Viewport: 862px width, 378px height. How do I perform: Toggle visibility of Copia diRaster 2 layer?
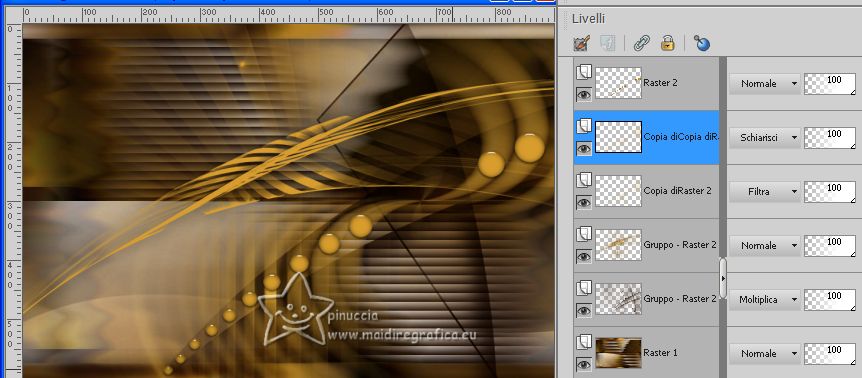pos(583,203)
